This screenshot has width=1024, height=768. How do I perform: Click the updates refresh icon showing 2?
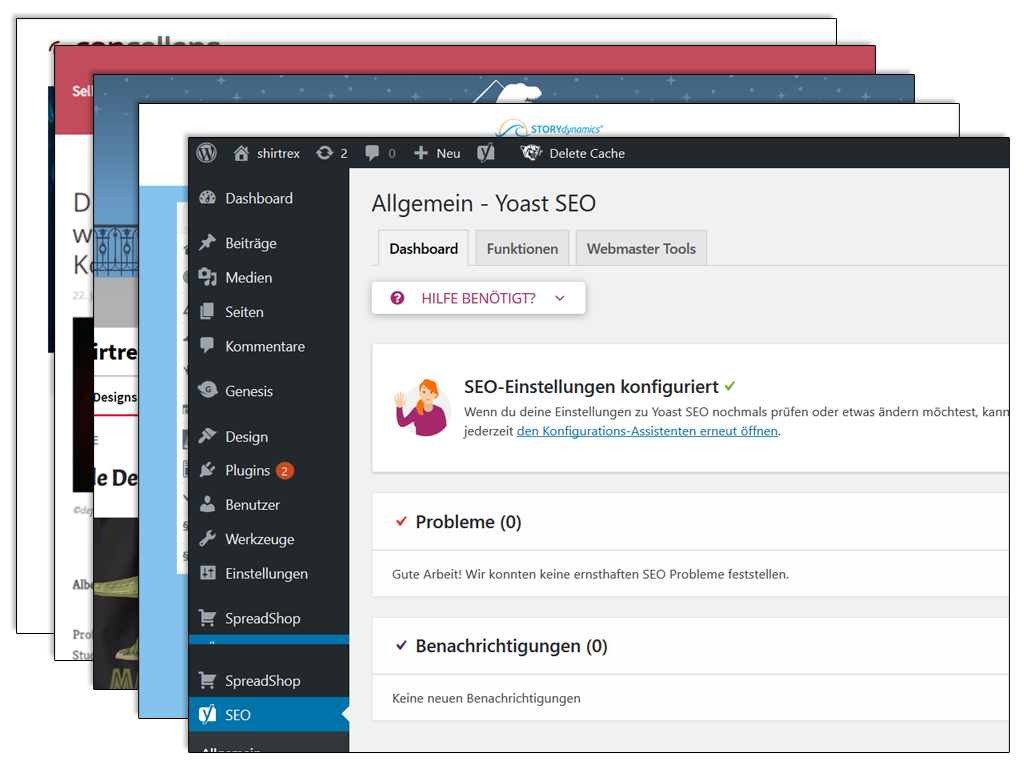pyautogui.click(x=325, y=153)
